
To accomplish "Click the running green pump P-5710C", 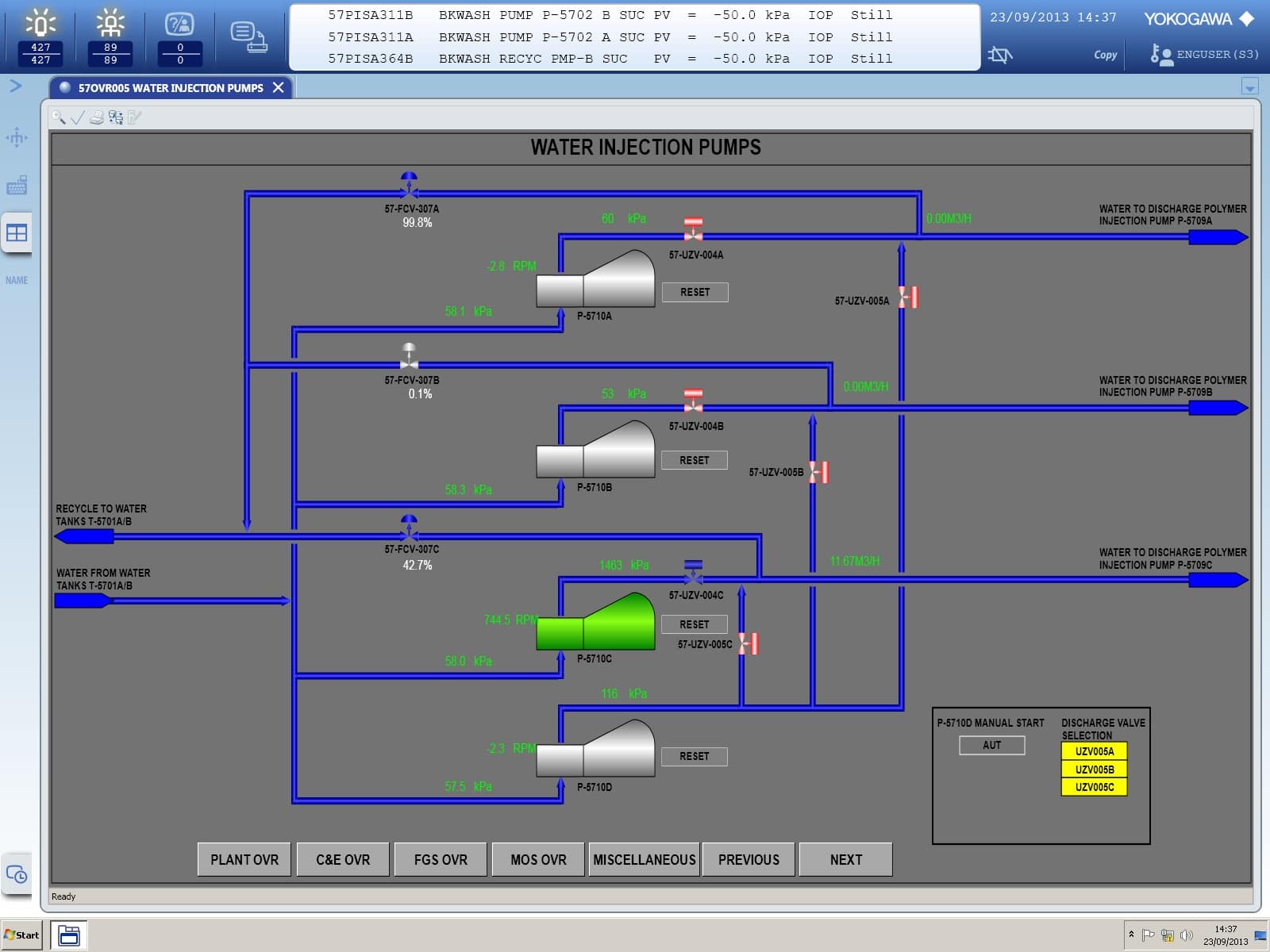I will (x=596, y=622).
